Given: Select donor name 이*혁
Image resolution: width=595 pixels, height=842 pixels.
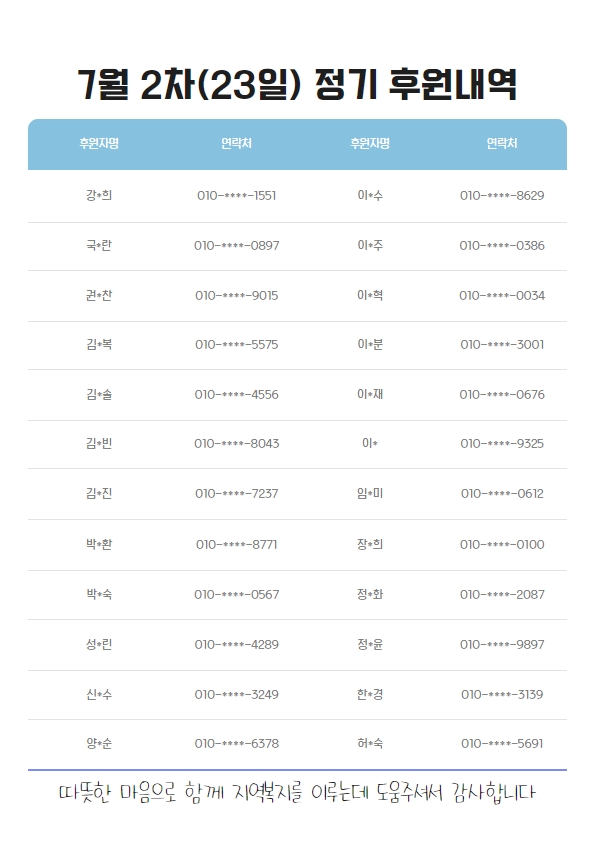Looking at the screenshot, I should [370, 295].
